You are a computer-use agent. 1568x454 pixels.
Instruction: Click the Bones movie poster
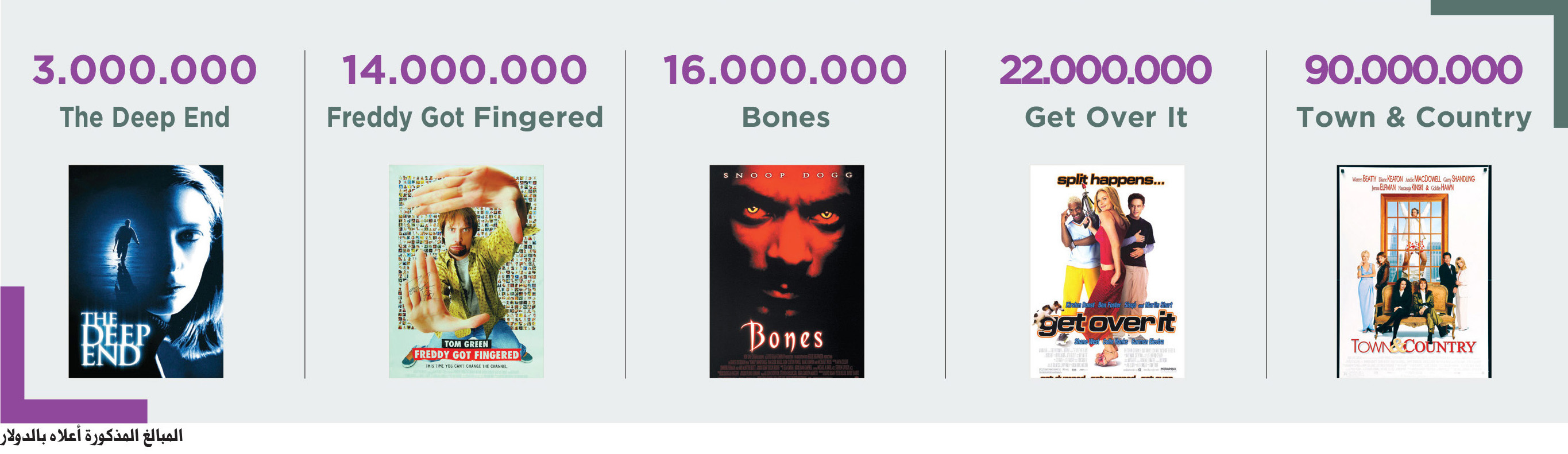click(786, 271)
